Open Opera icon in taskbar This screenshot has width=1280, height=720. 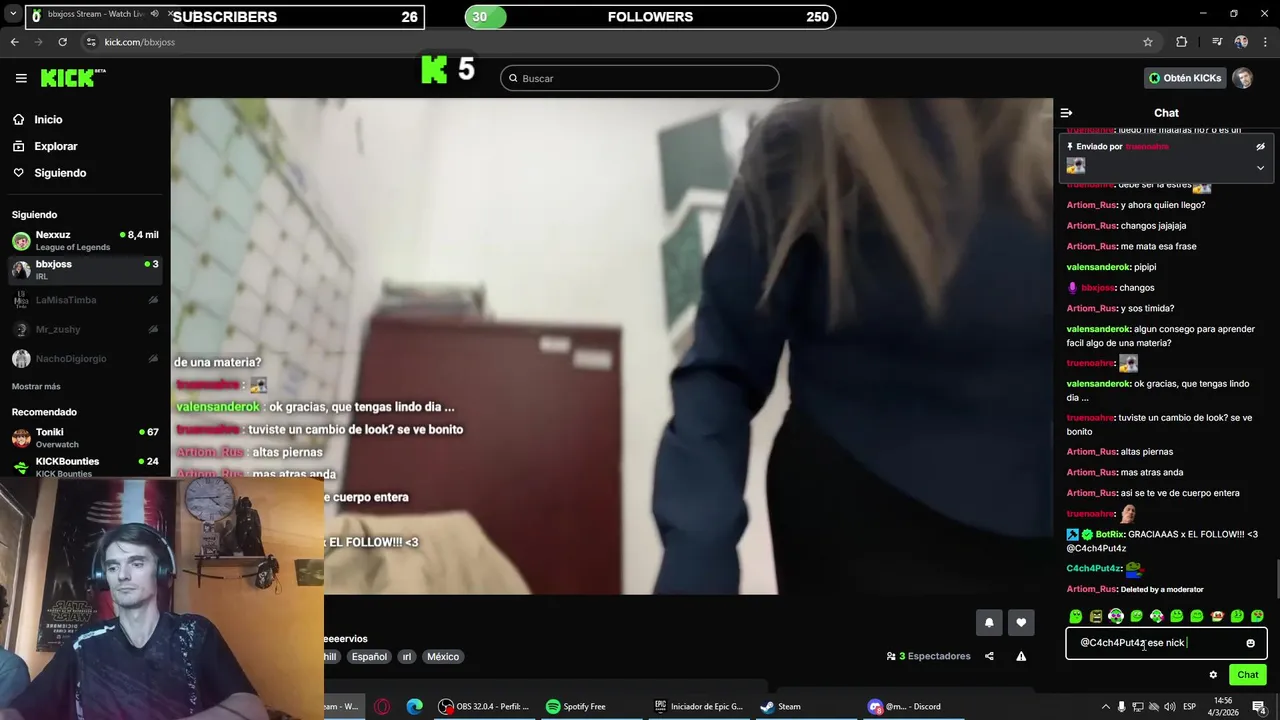click(x=382, y=706)
